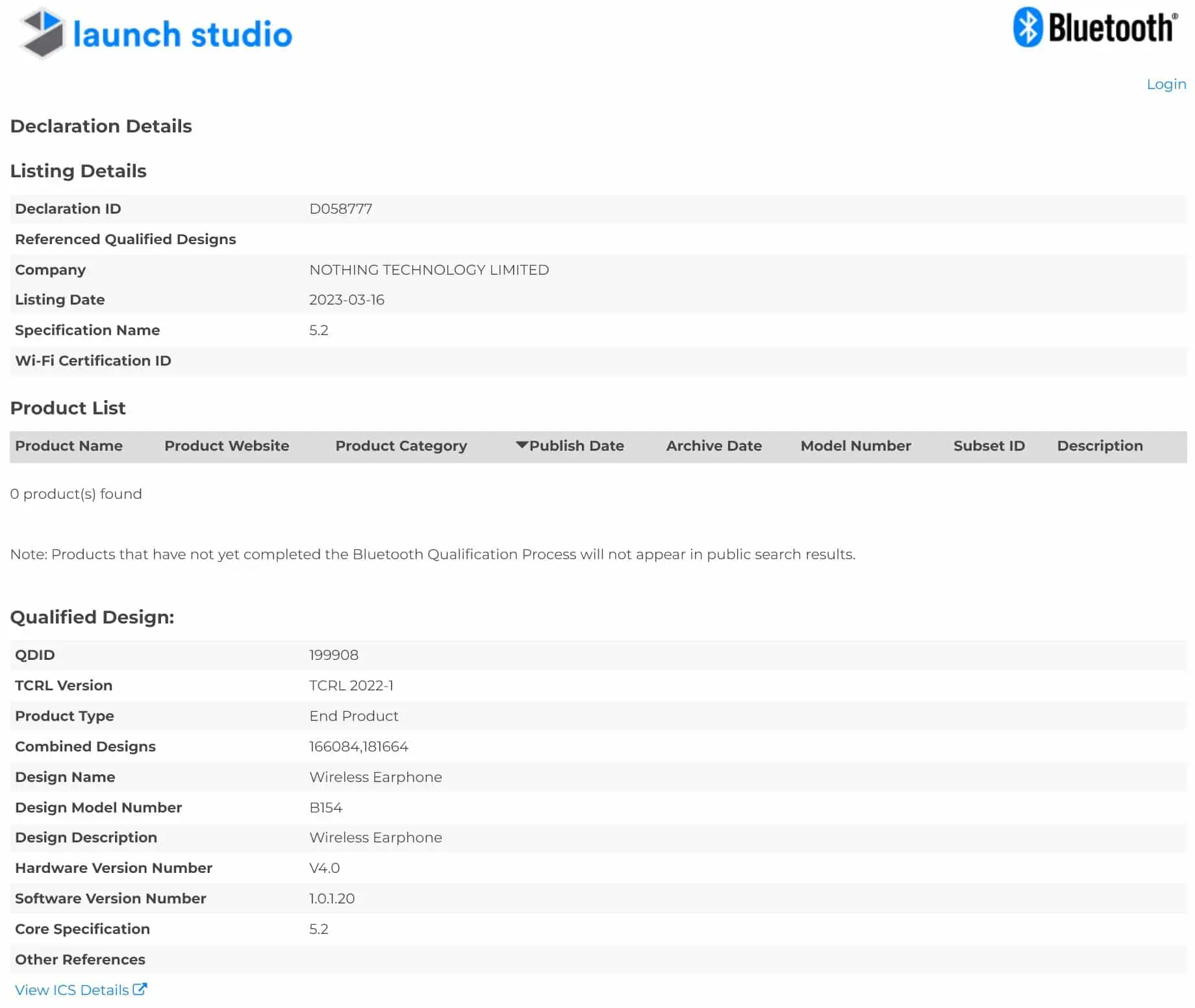Screen dimensions: 1195x1008
Task: Select the QDID value 199908
Action: 333,655
